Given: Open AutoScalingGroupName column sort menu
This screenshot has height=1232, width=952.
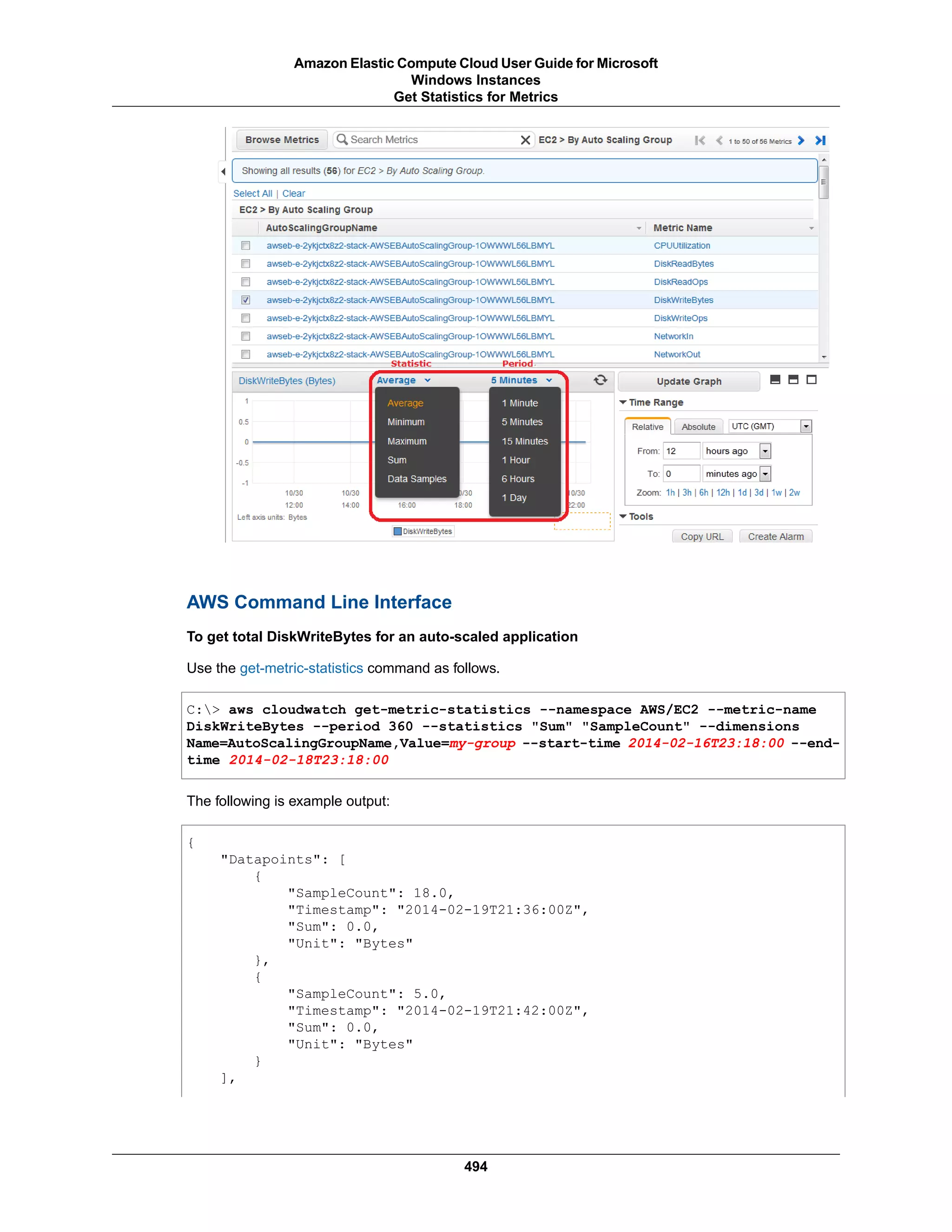Looking at the screenshot, I should (x=639, y=228).
